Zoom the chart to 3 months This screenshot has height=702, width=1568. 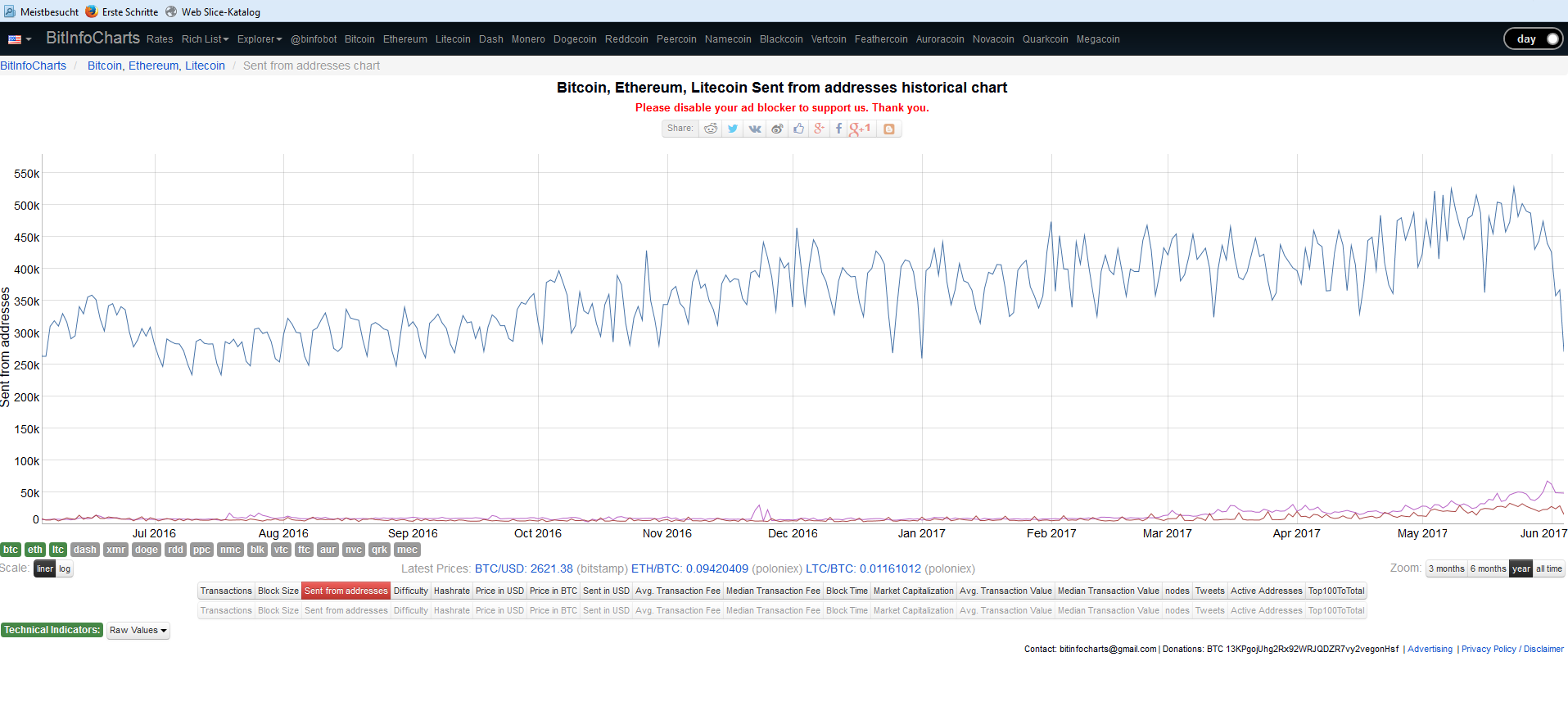(1447, 568)
